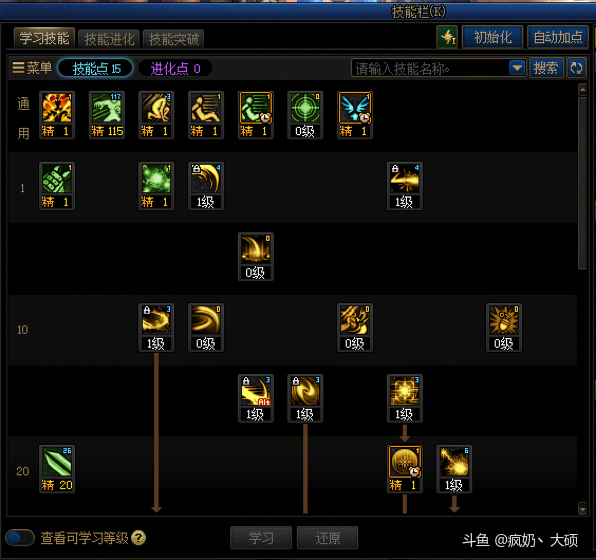Image resolution: width=596 pixels, height=560 pixels.
Task: Open the 菜单 hamburger menu
Action: pyautogui.click(x=32, y=68)
